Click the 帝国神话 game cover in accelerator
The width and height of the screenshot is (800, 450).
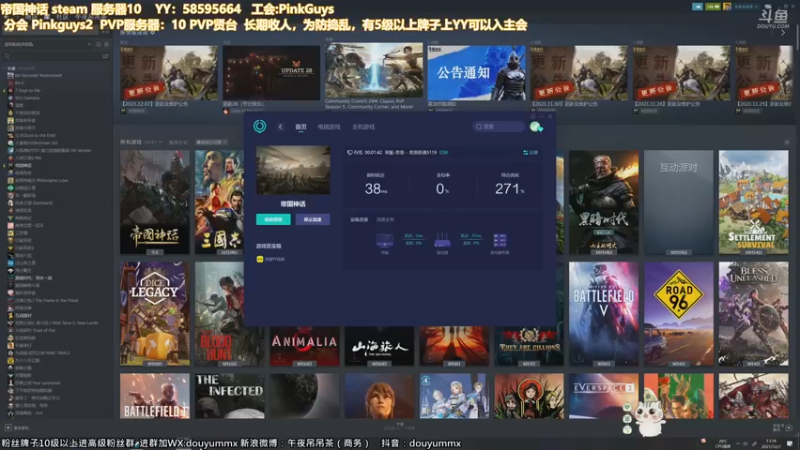click(x=293, y=170)
